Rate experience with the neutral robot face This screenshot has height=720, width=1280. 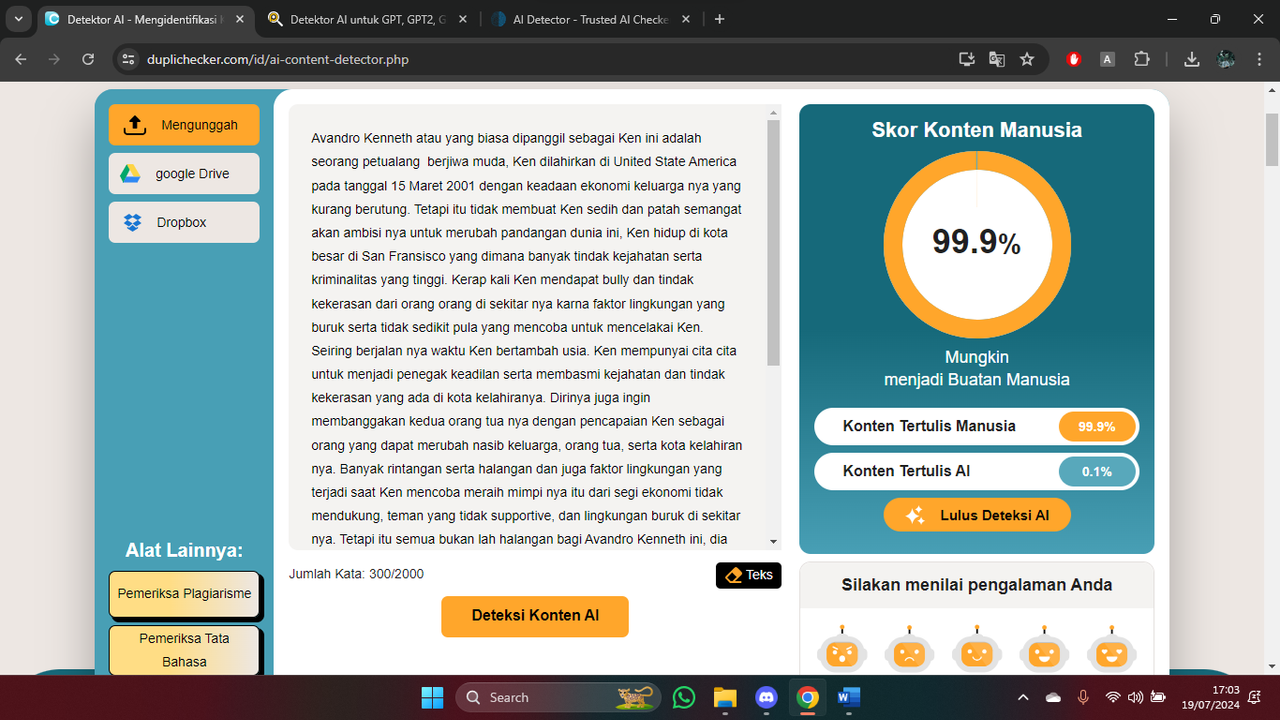(x=977, y=650)
